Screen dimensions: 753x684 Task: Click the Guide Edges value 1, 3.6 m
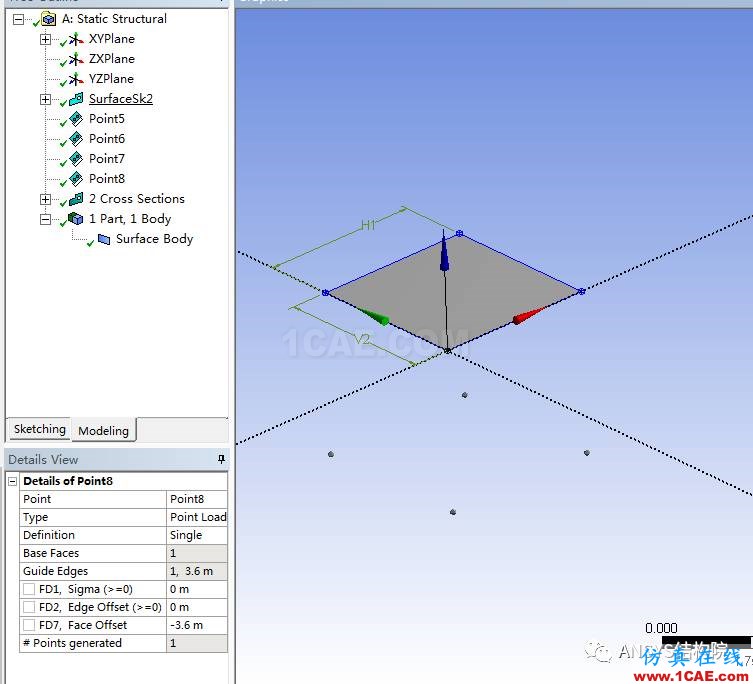click(x=197, y=571)
